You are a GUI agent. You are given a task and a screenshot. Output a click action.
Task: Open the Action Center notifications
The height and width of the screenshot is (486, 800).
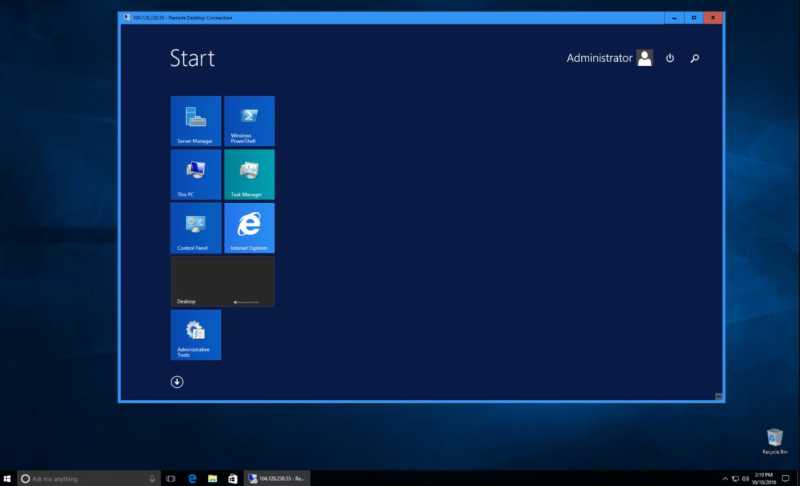[786, 478]
